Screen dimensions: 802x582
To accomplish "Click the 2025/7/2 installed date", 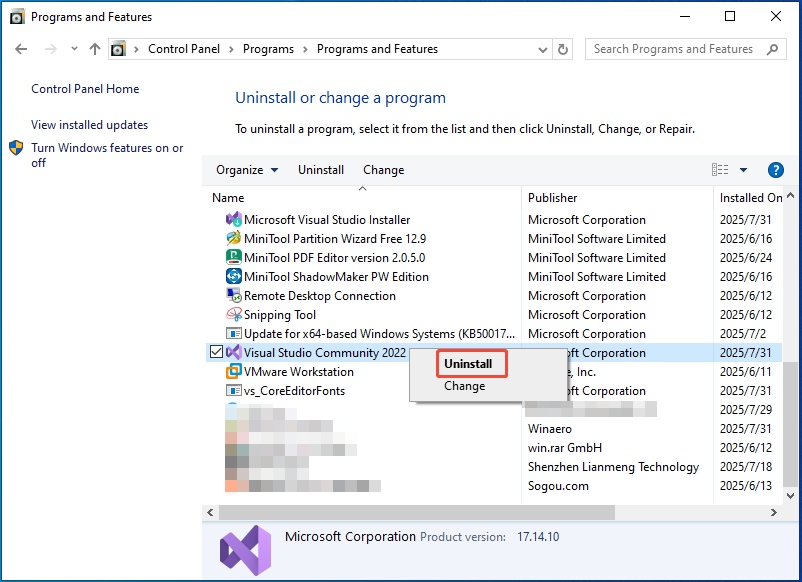I will [743, 334].
